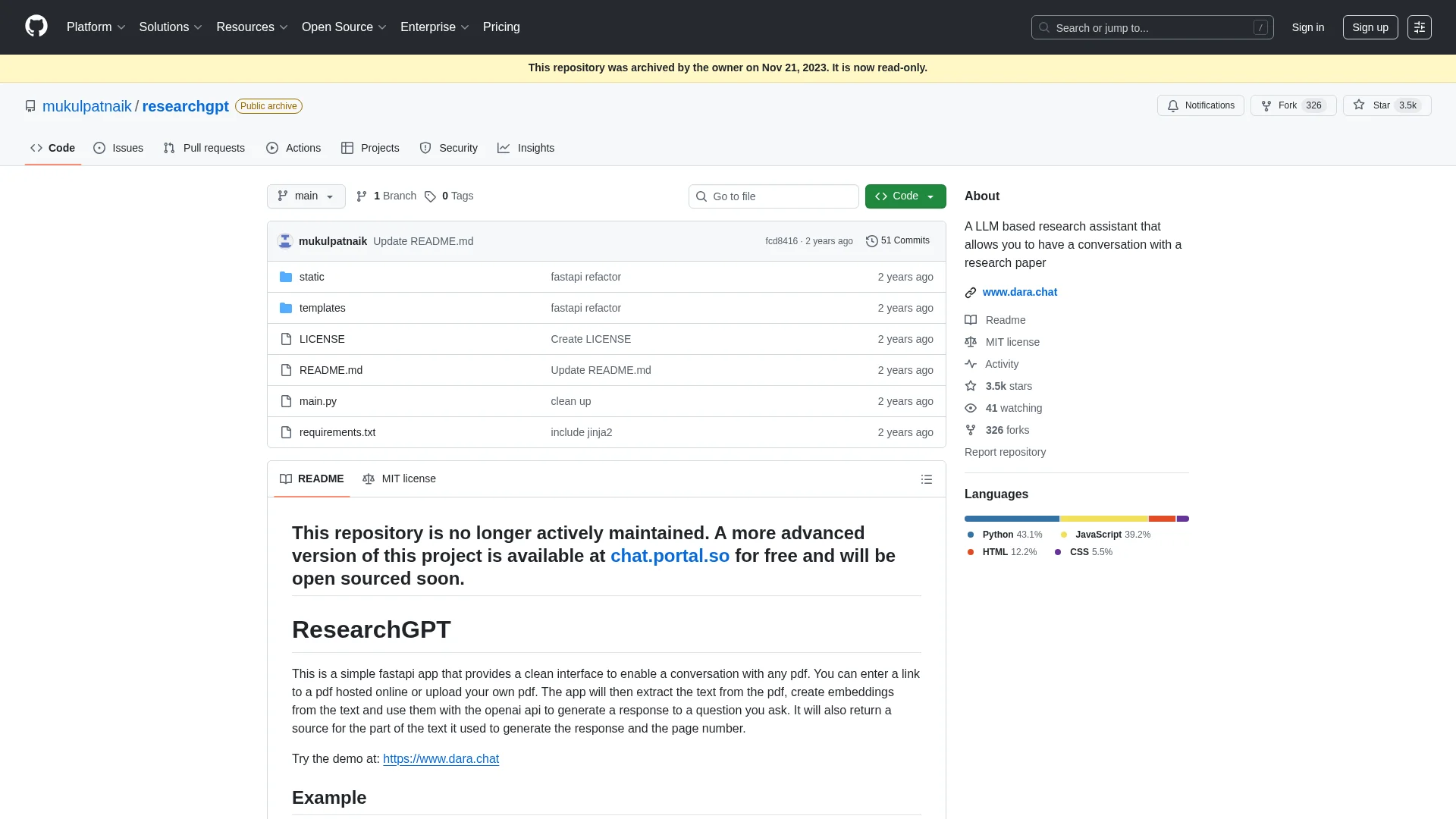Open the Insights tab
The height and width of the screenshot is (819, 1456).
526,148
